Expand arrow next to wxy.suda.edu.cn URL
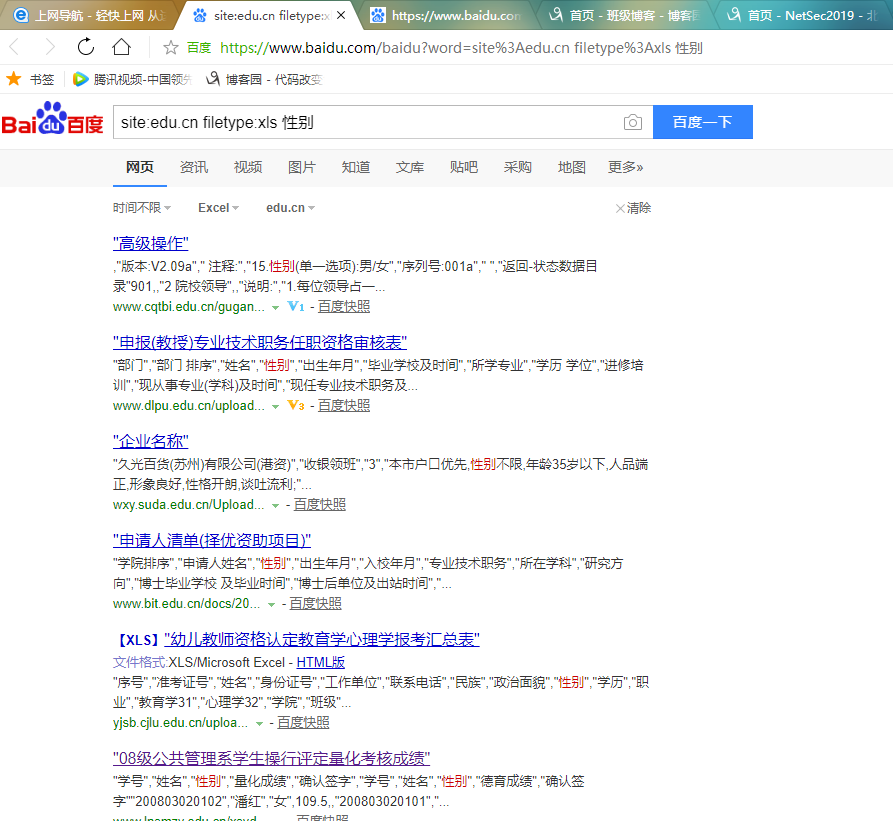Screen dimensions: 893x821 pos(275,506)
